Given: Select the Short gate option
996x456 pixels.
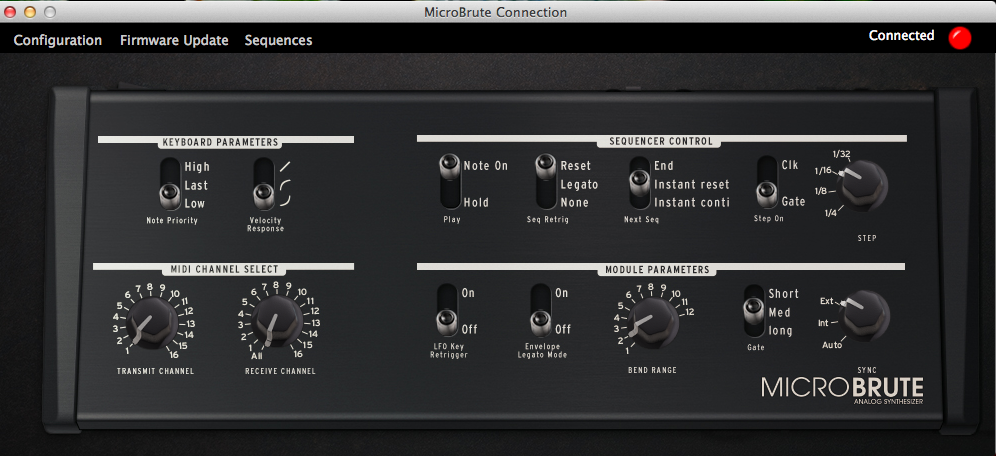Looking at the screenshot, I should pyautogui.click(x=783, y=294).
